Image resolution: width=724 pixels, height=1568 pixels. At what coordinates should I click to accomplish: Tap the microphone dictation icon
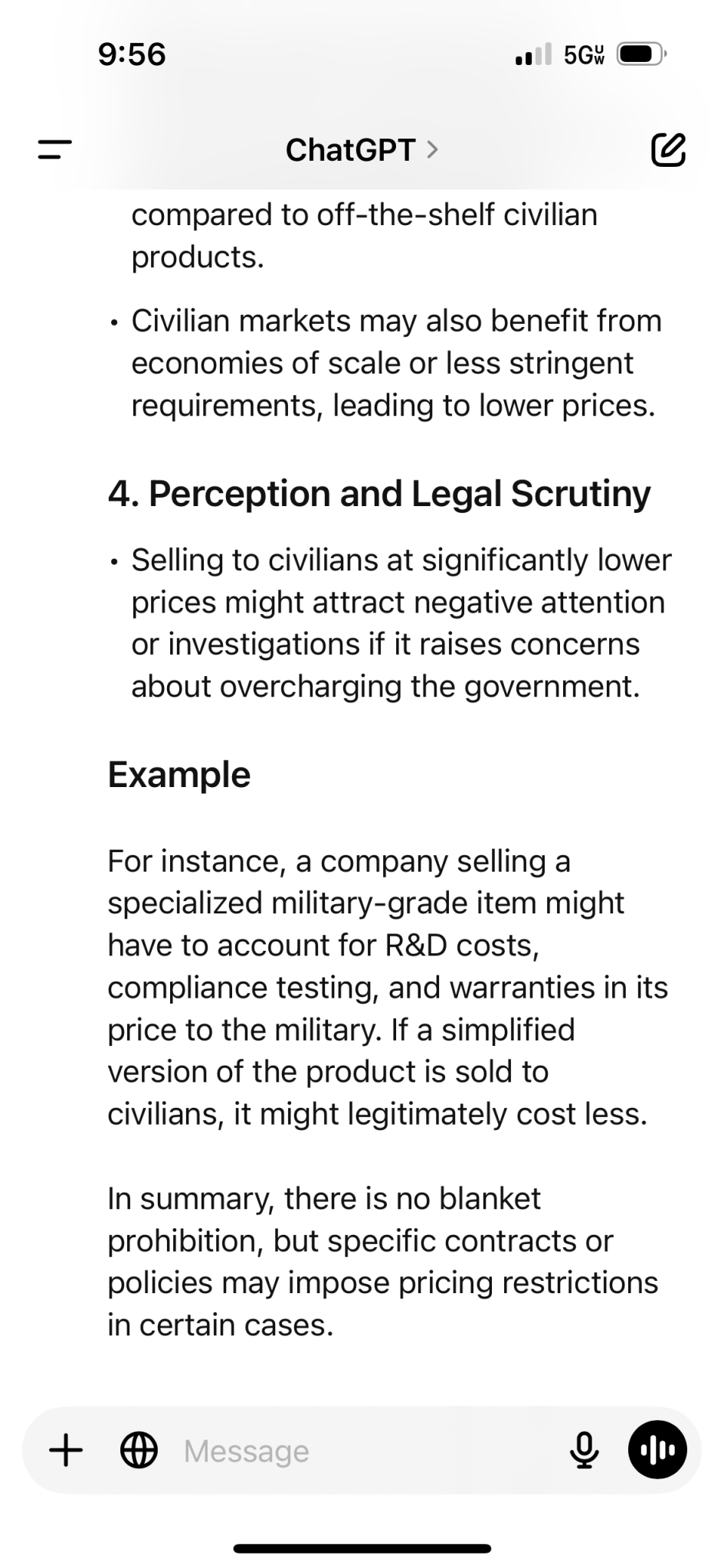585,1449
